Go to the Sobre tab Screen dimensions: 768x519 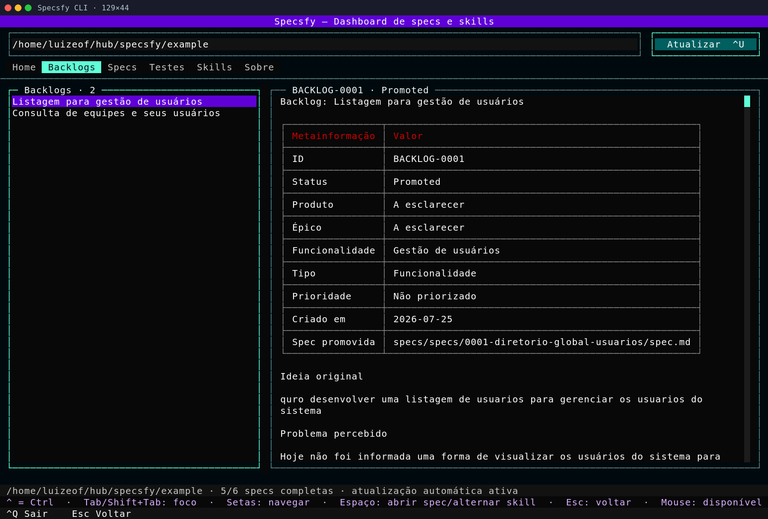point(259,67)
